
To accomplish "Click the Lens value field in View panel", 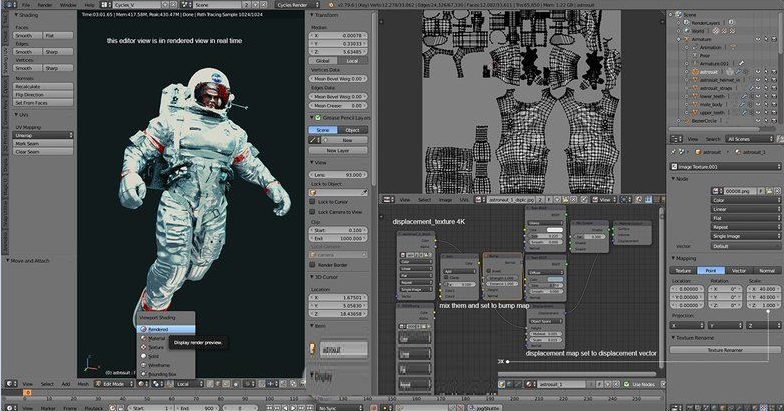I will coord(340,175).
